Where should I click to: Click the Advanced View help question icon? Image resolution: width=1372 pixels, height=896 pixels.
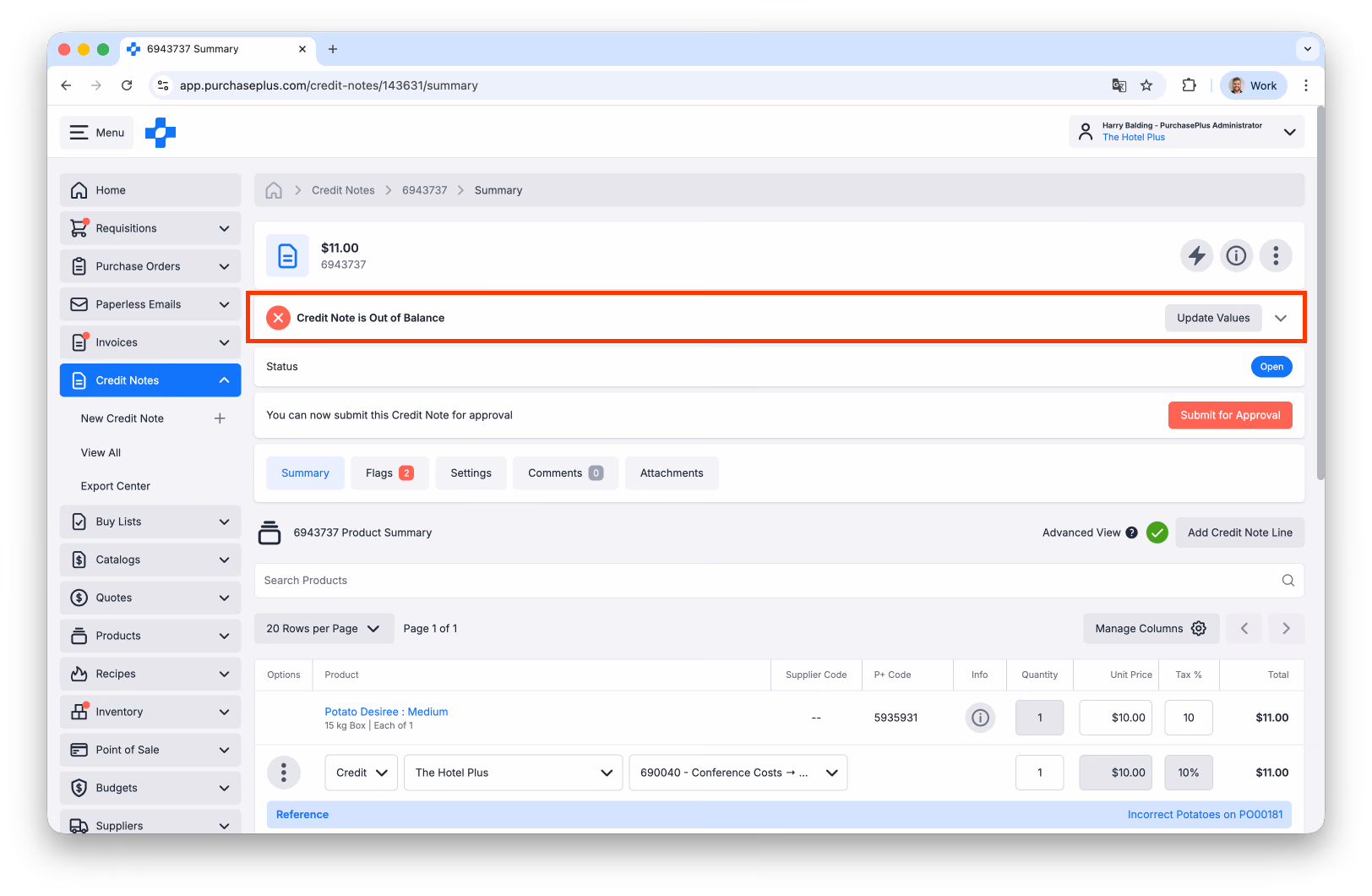[x=1132, y=533]
